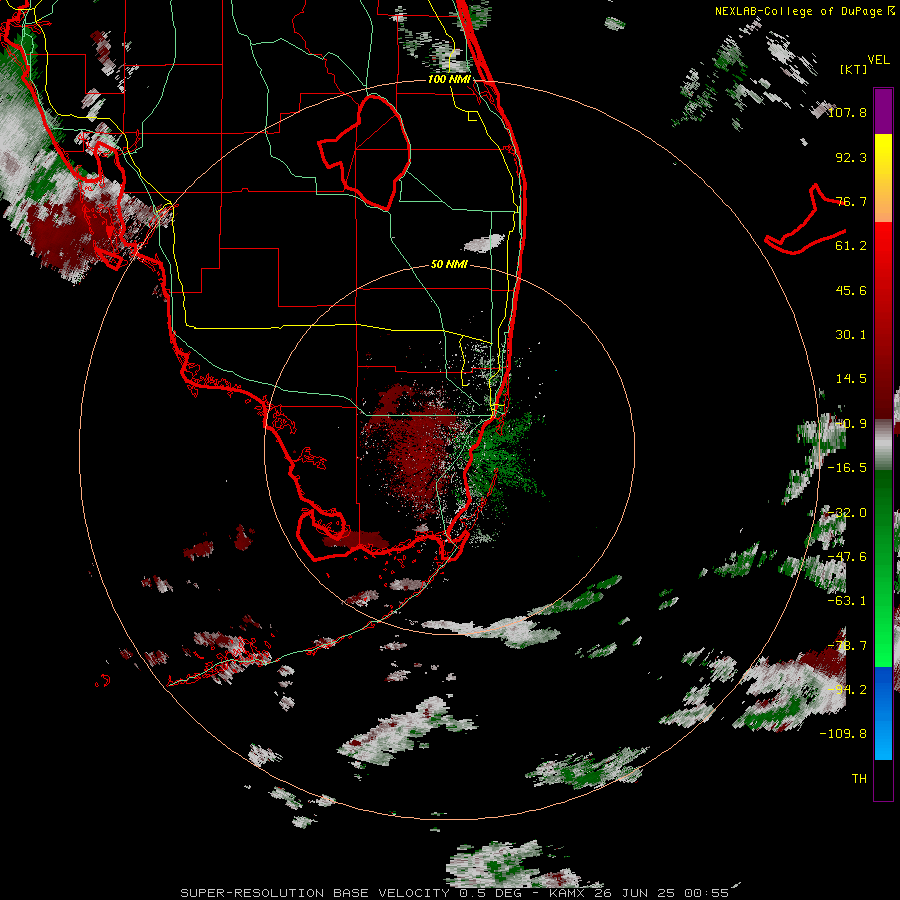
Task: Click the NEXLAB-College of DuPage label
Action: (x=800, y=11)
